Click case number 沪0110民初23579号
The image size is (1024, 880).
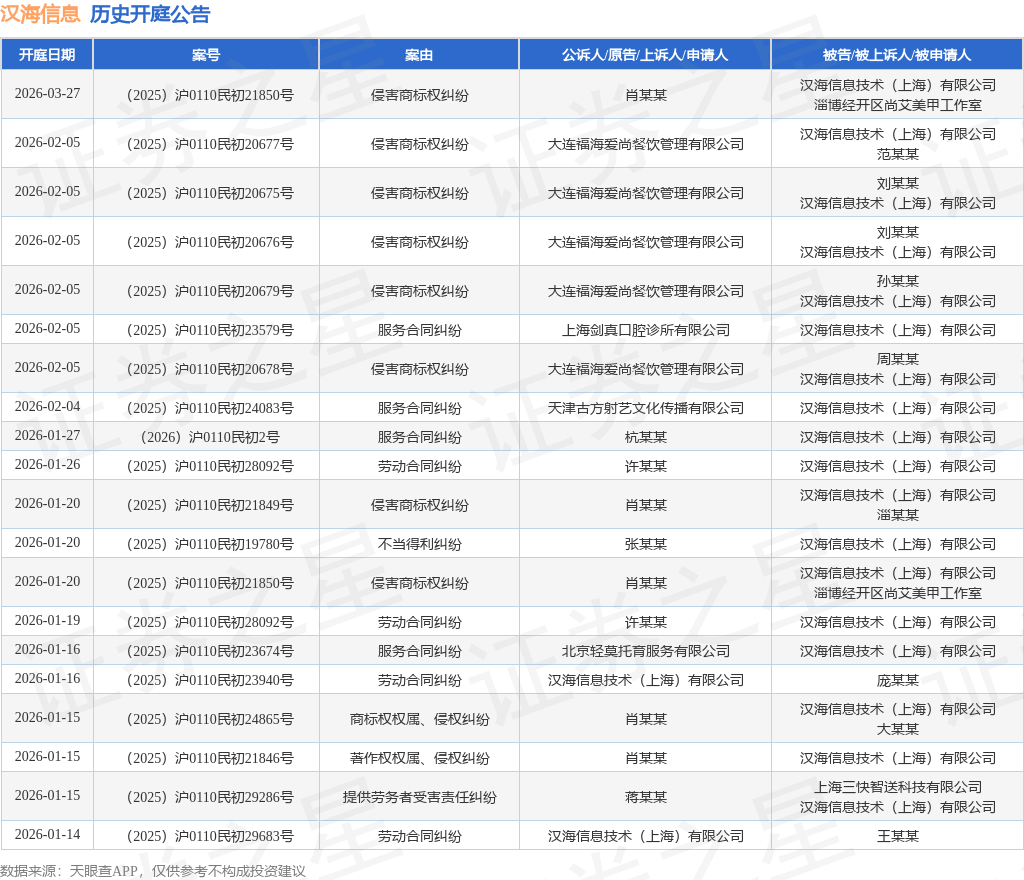coord(209,330)
